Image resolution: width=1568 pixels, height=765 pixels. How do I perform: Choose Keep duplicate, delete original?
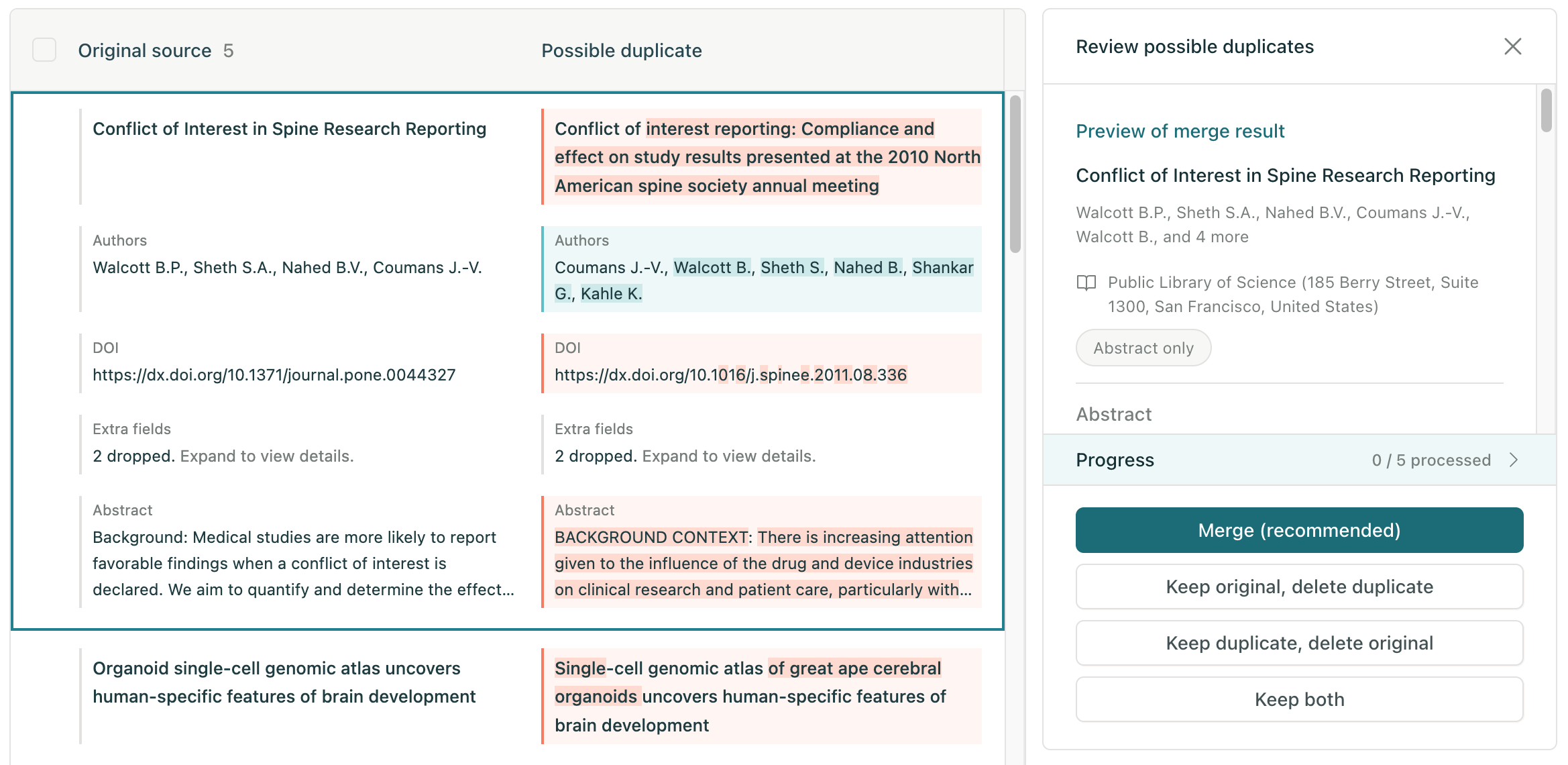point(1299,643)
